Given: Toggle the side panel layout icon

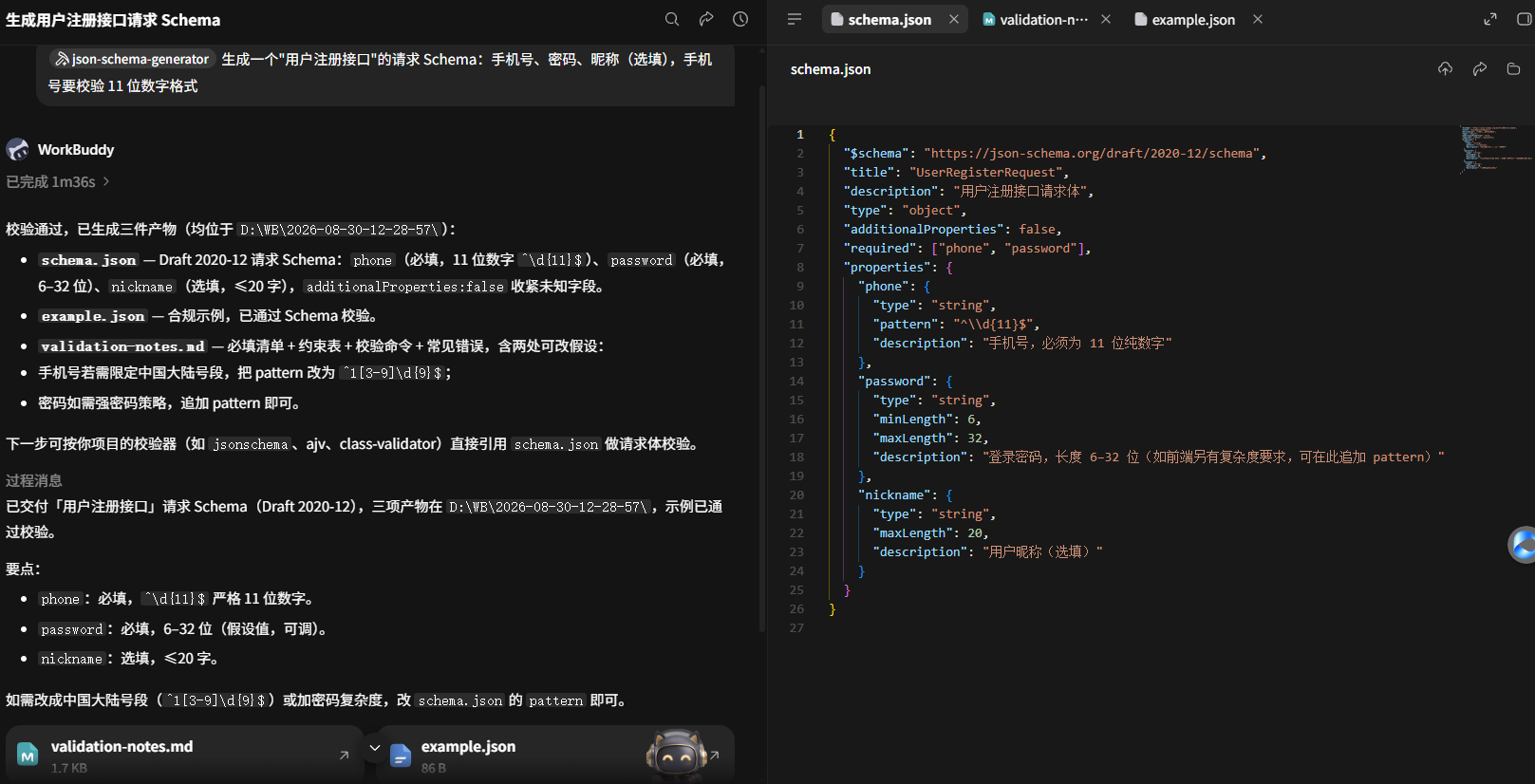Looking at the screenshot, I should pos(1524,19).
